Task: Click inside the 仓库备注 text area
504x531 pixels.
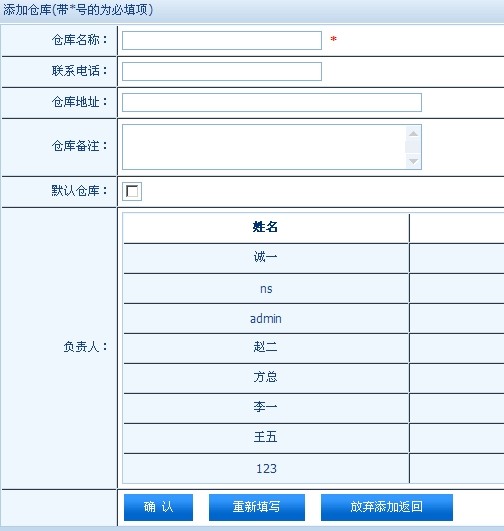Action: tap(264, 147)
